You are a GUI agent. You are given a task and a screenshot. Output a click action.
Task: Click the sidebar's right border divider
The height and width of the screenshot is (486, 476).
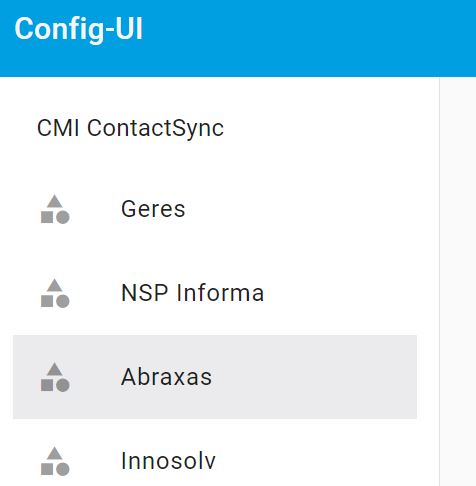[x=439, y=281]
